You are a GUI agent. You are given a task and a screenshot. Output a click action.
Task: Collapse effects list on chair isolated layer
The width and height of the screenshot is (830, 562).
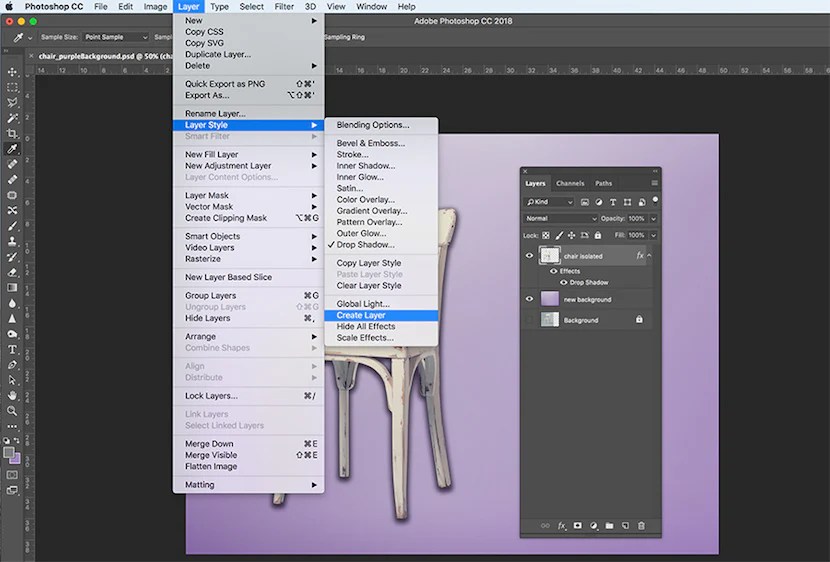(x=649, y=256)
